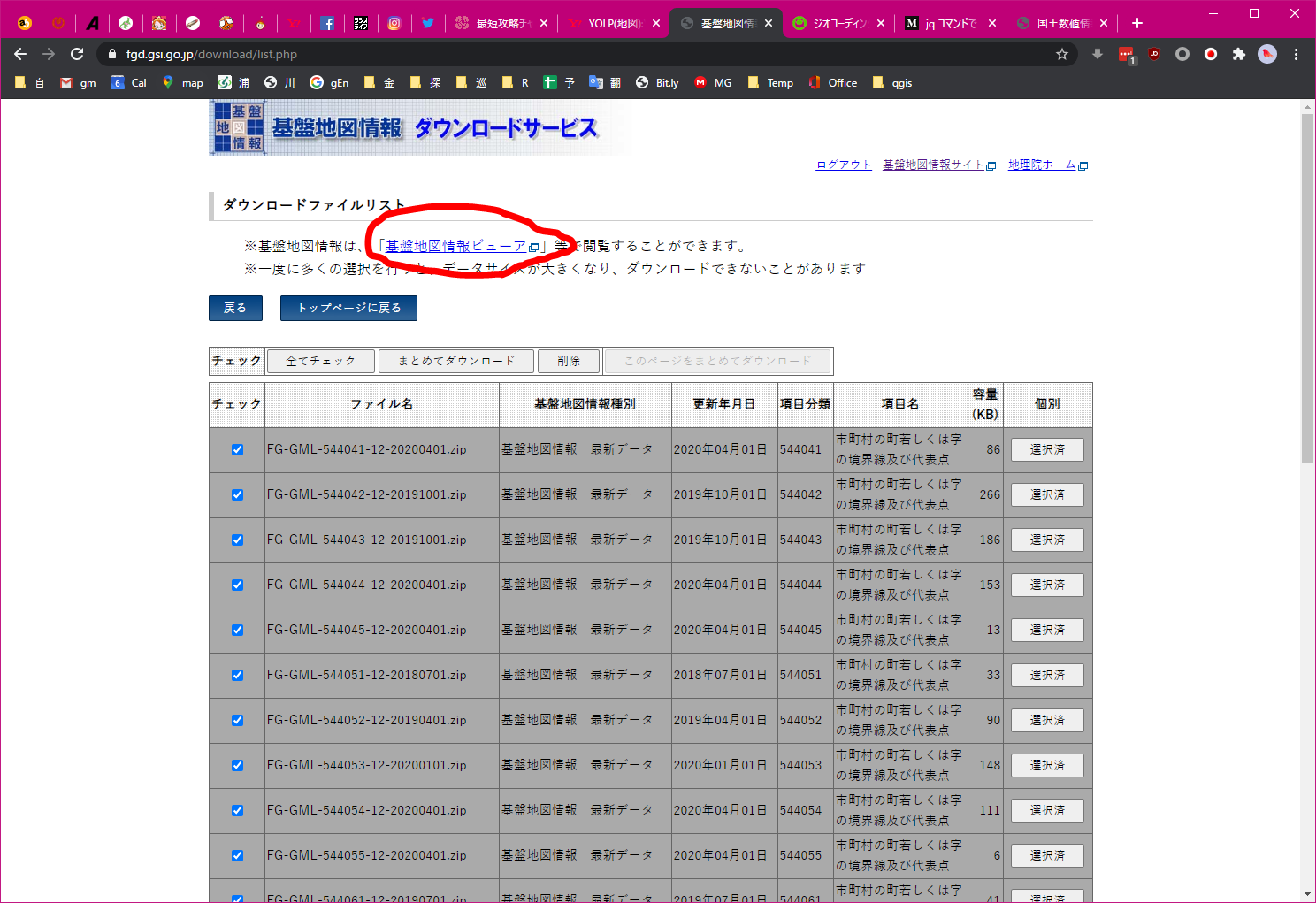Expand the 'Temp' bookmark folder
The height and width of the screenshot is (903, 1316).
[770, 82]
